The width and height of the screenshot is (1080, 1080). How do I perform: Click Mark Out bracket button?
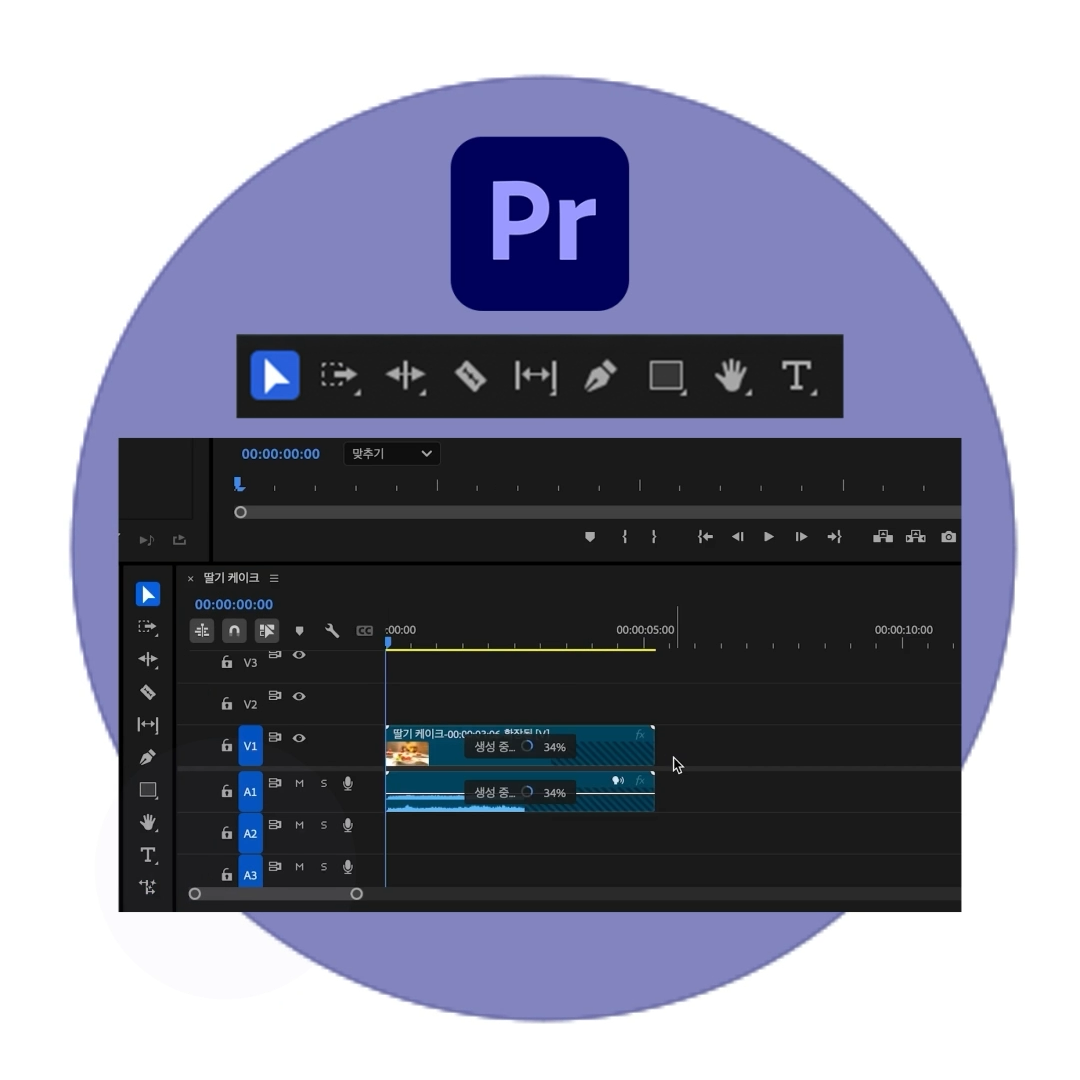(654, 537)
